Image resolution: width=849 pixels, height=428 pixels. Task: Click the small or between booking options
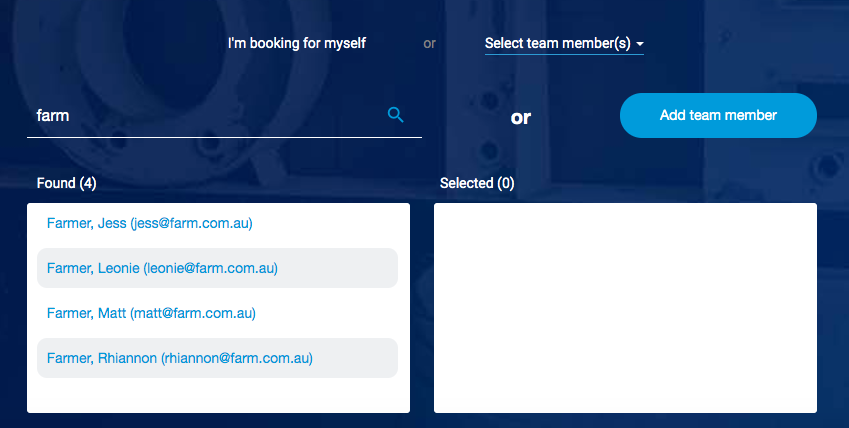coord(429,44)
